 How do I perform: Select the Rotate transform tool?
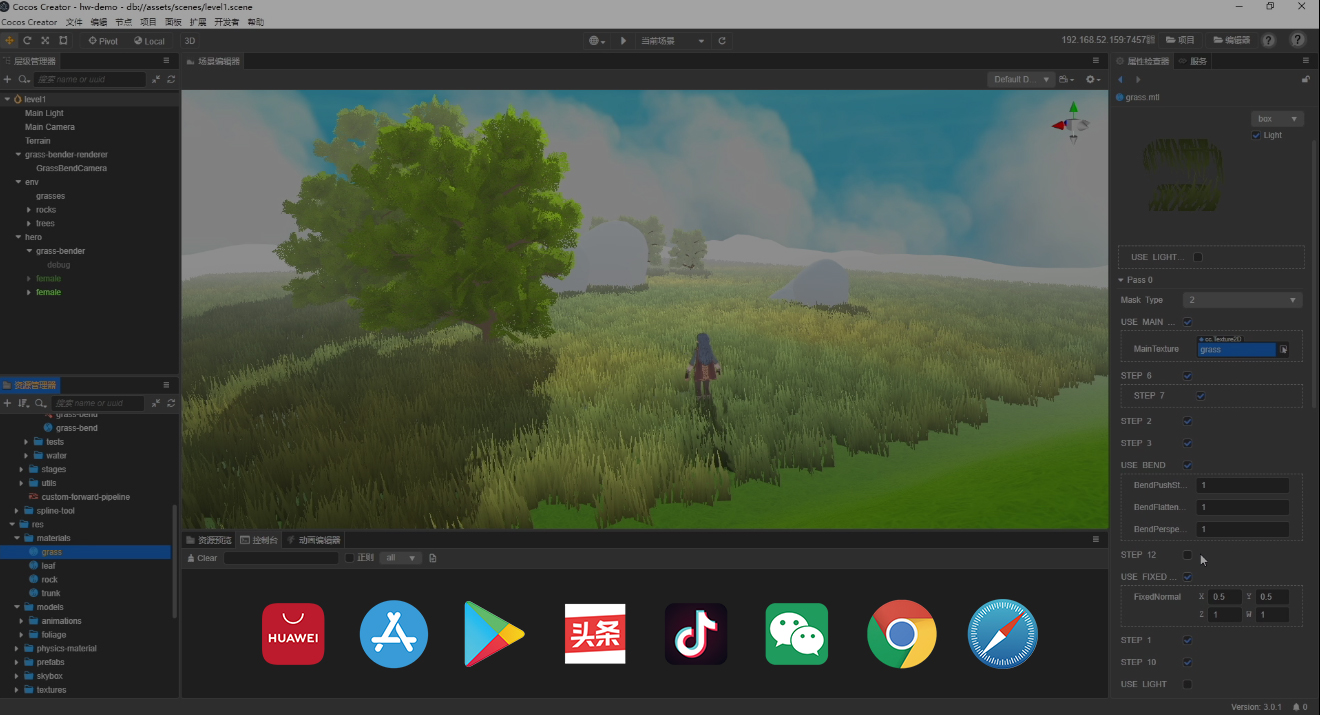[x=27, y=41]
